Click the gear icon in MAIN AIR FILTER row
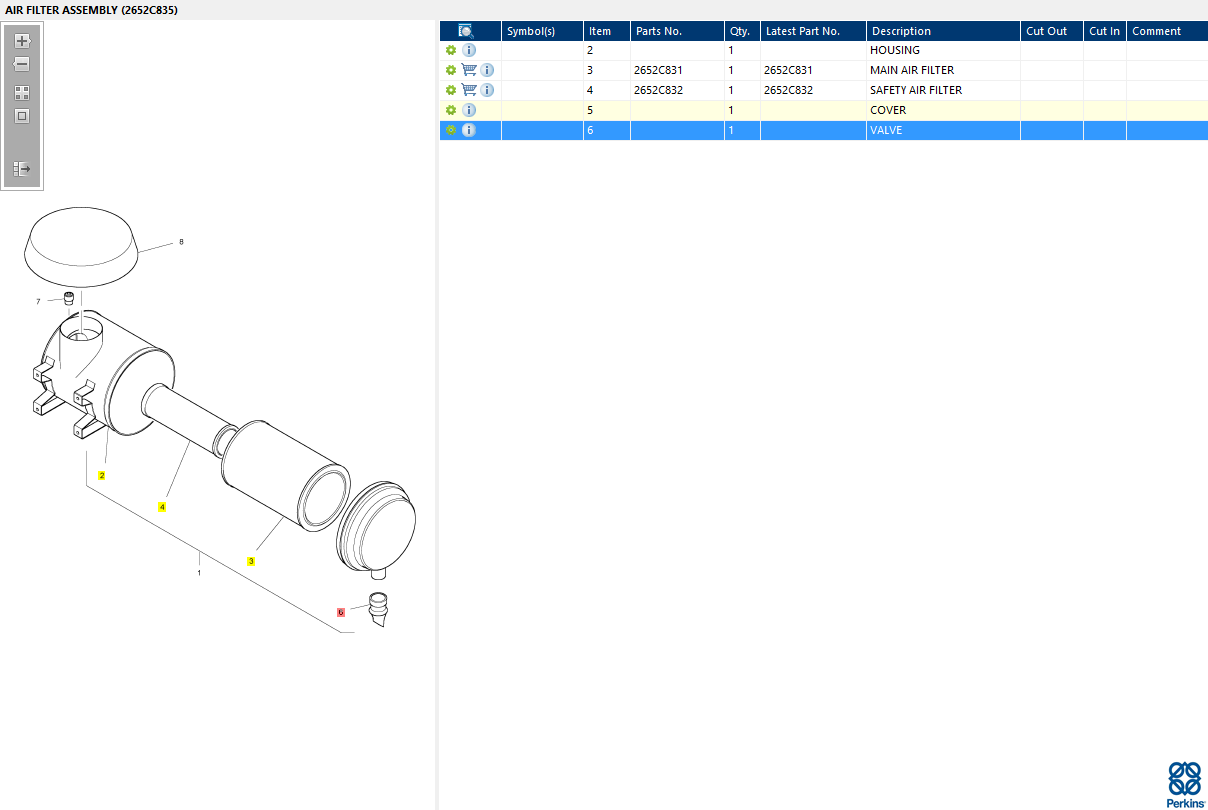The height and width of the screenshot is (810, 1208). (451, 70)
